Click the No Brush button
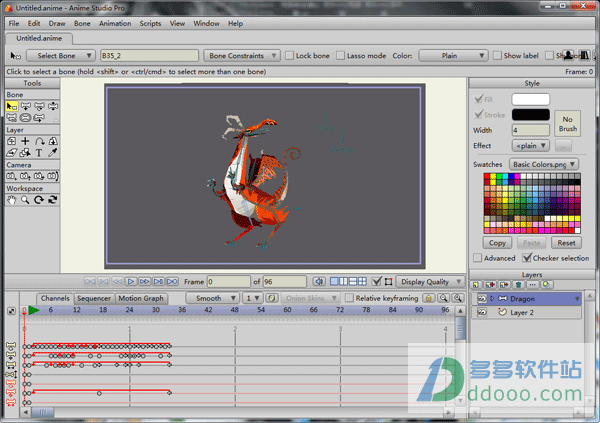 (x=567, y=124)
